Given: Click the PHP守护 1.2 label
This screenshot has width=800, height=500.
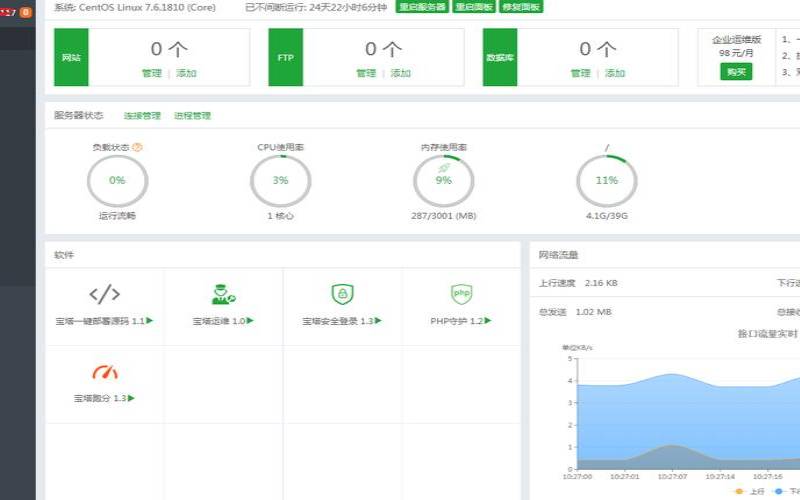Looking at the screenshot, I should 461,321.
